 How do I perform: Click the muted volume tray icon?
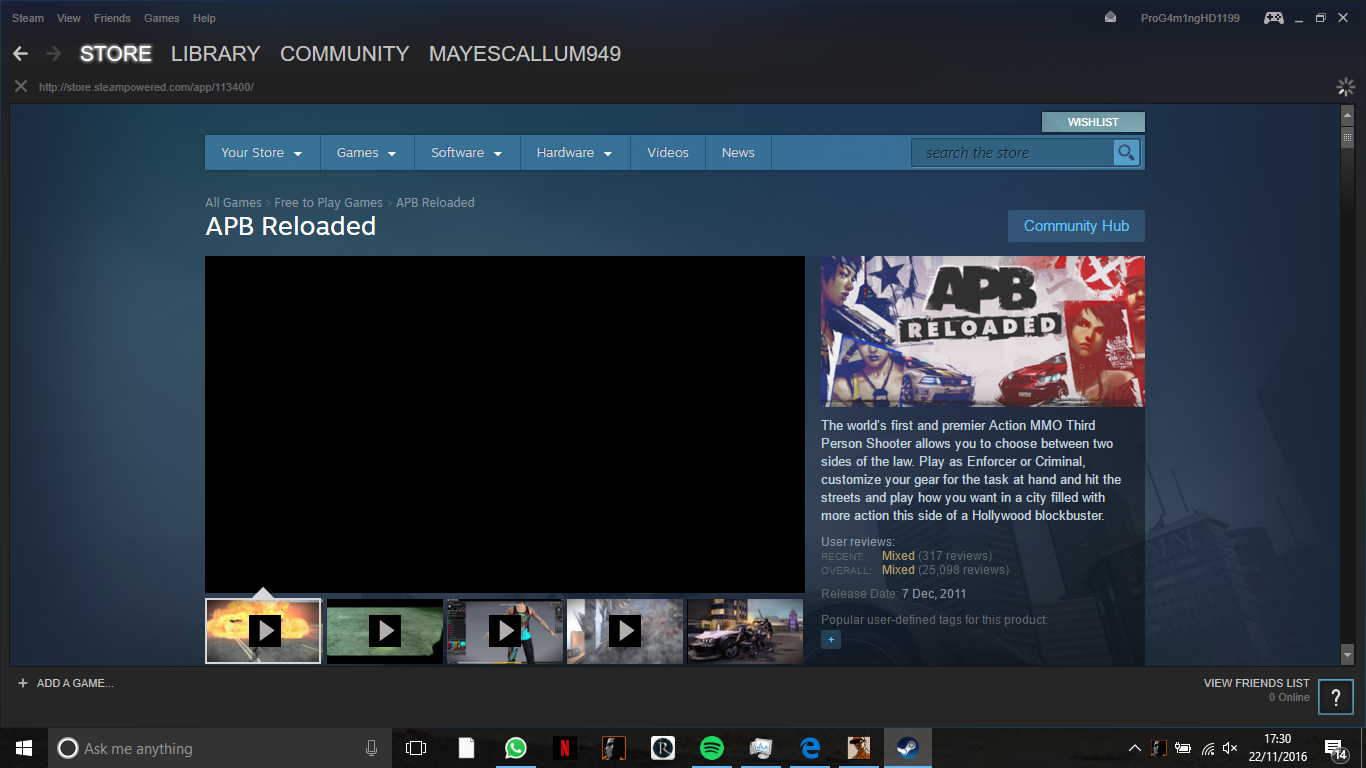pos(1231,748)
